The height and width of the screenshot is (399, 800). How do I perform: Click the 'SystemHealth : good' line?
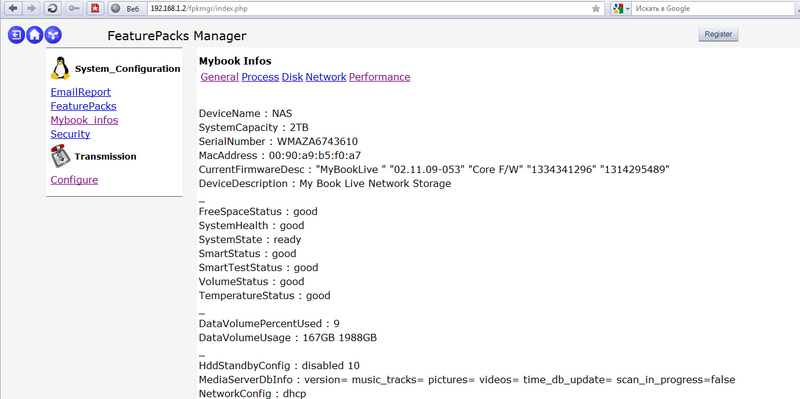[252, 226]
